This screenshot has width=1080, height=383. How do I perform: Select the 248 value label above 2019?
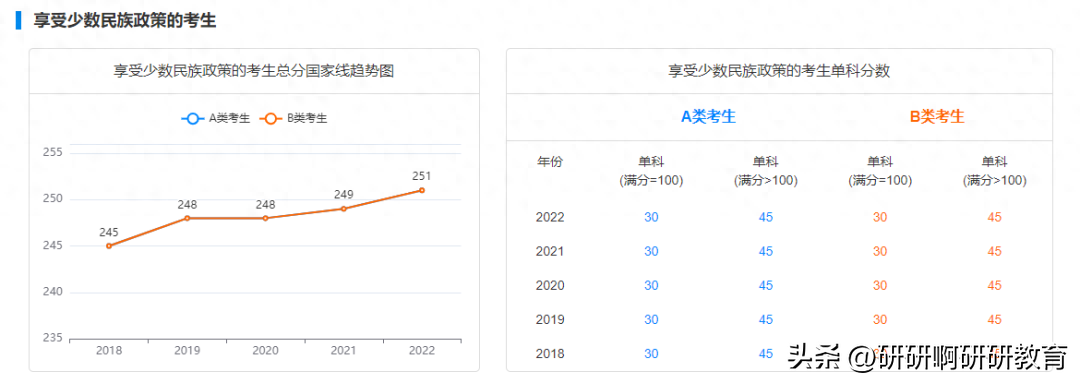(x=187, y=205)
